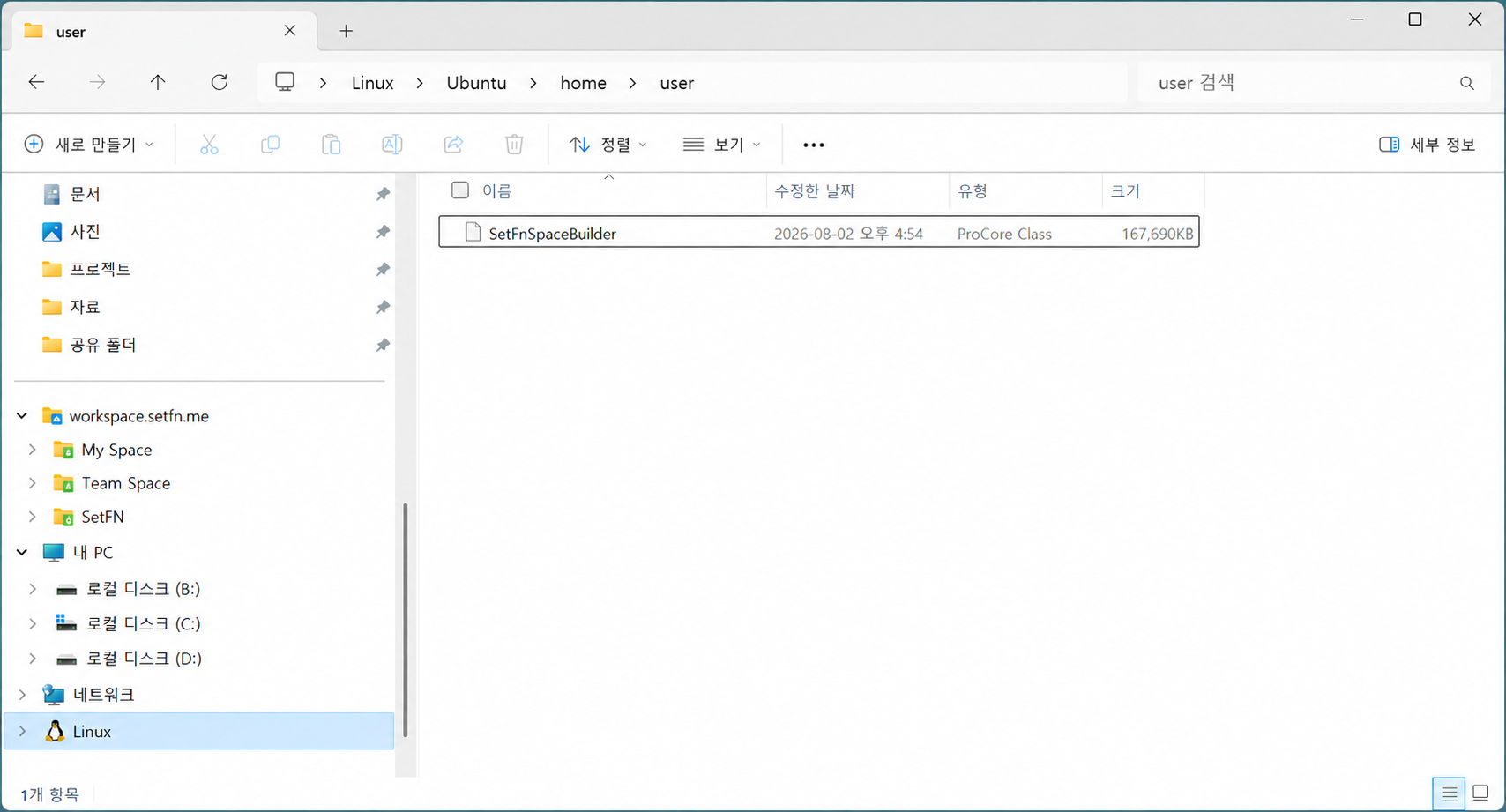Open 공유 폴더 in quick access
Viewport: 1506px width, 812px height.
click(x=103, y=345)
